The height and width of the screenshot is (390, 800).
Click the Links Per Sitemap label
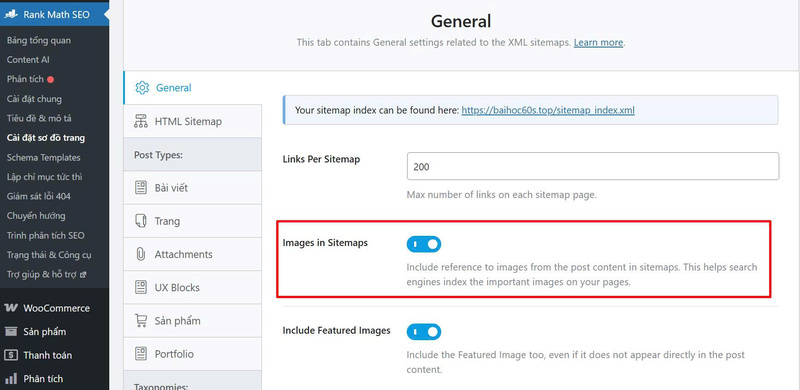321,159
